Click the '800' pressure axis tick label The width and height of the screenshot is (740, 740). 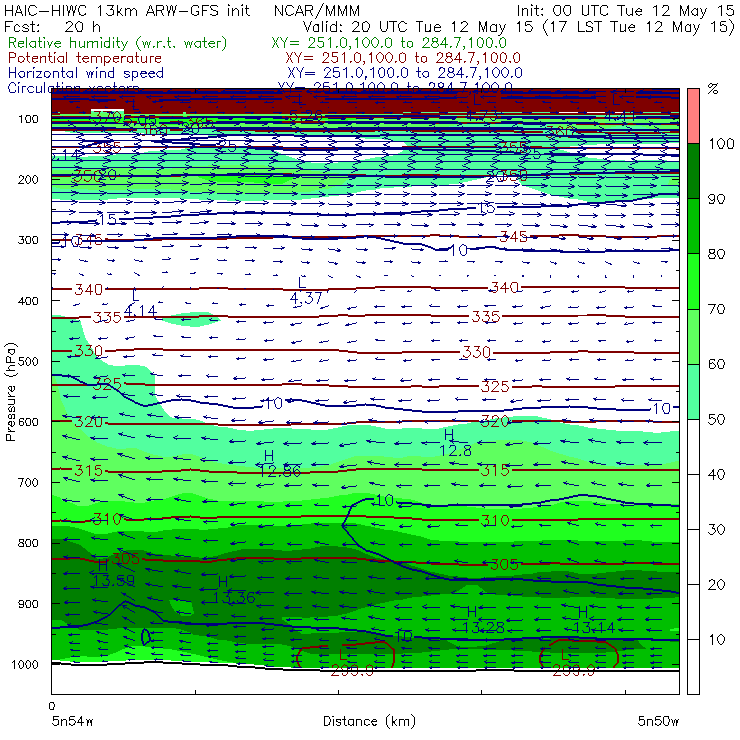[27, 543]
